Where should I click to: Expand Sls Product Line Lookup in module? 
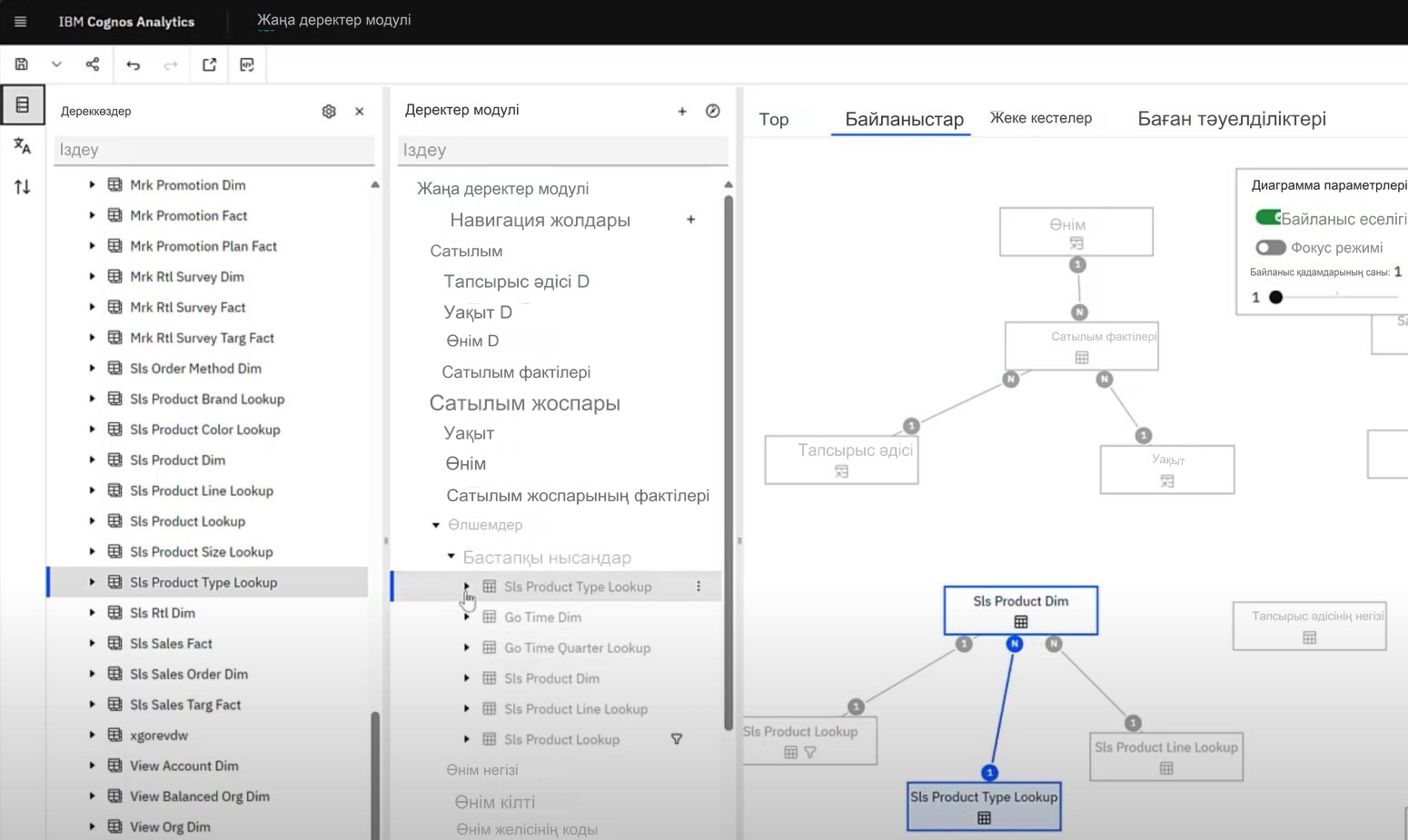click(x=467, y=708)
